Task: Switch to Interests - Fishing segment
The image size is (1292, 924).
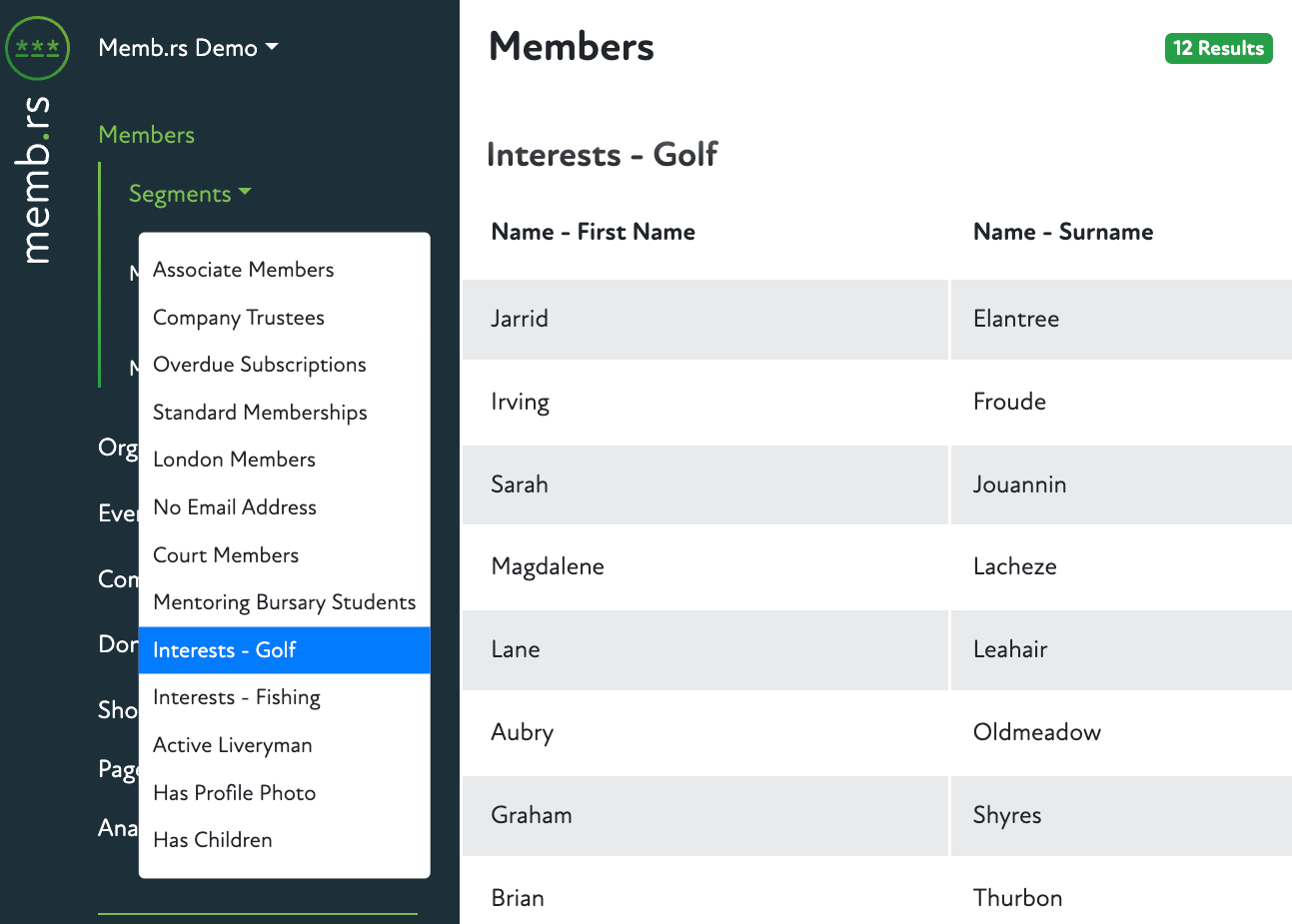Action: pyautogui.click(x=236, y=697)
